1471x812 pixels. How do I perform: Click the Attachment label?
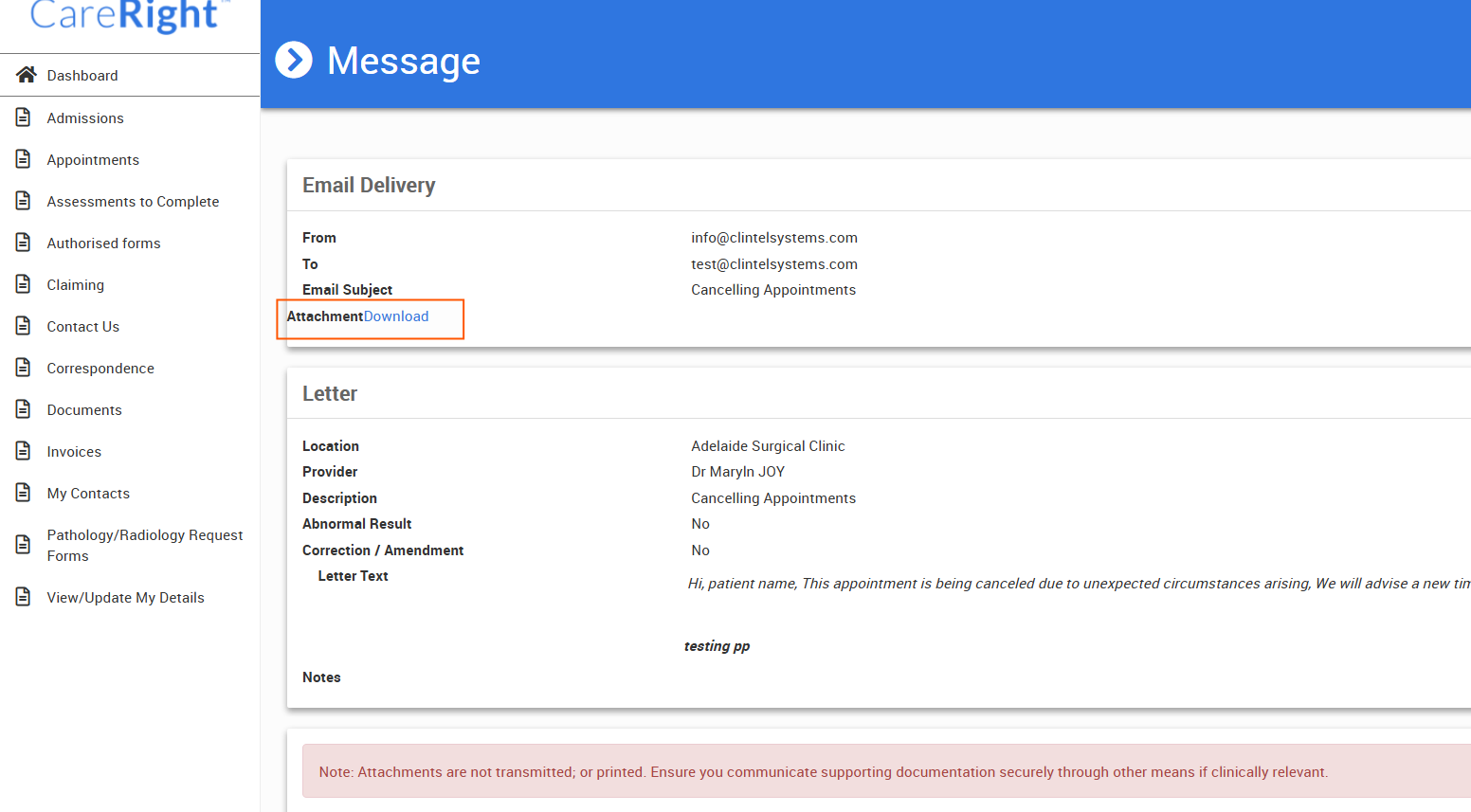[325, 316]
